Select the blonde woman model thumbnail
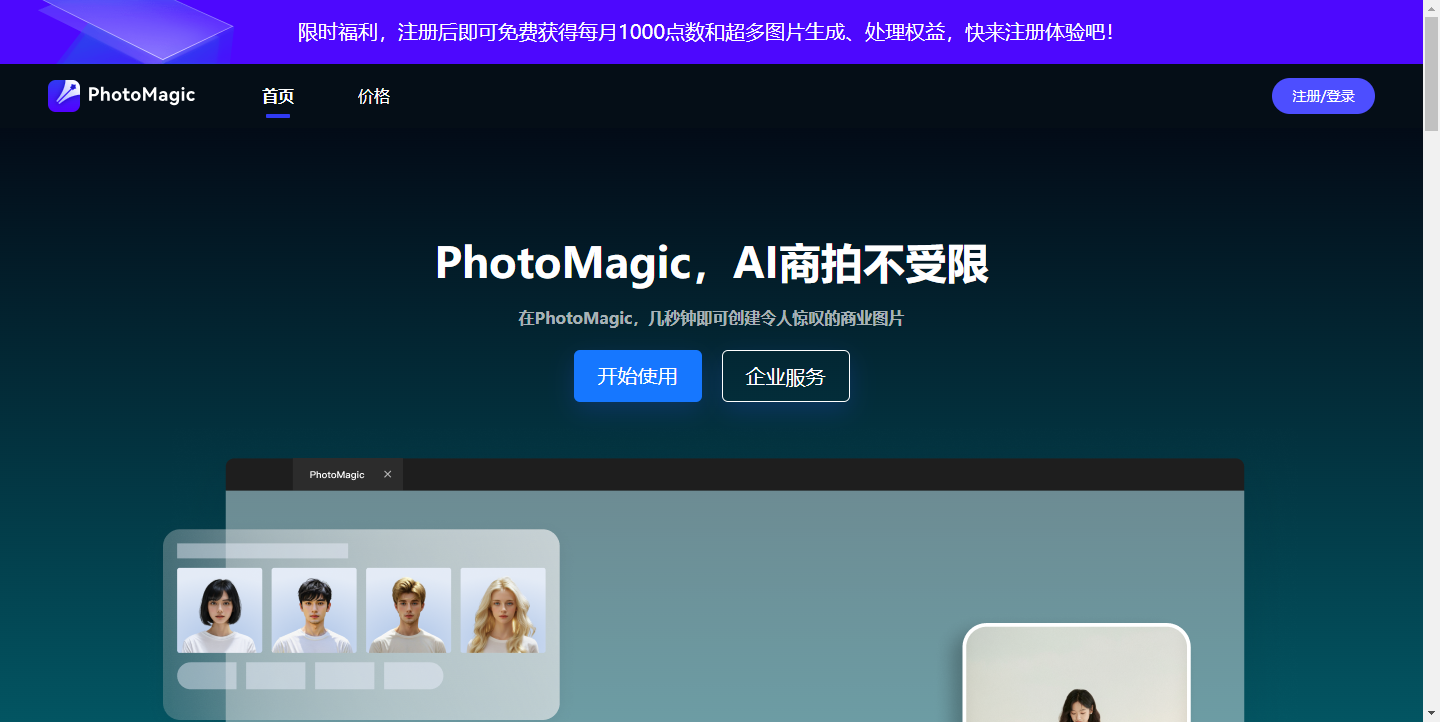The width and height of the screenshot is (1440, 722). coord(503,610)
